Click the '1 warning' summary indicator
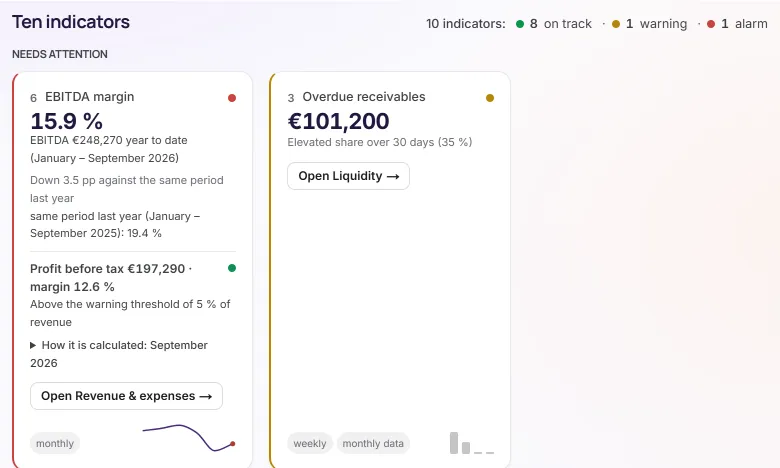 pyautogui.click(x=650, y=24)
